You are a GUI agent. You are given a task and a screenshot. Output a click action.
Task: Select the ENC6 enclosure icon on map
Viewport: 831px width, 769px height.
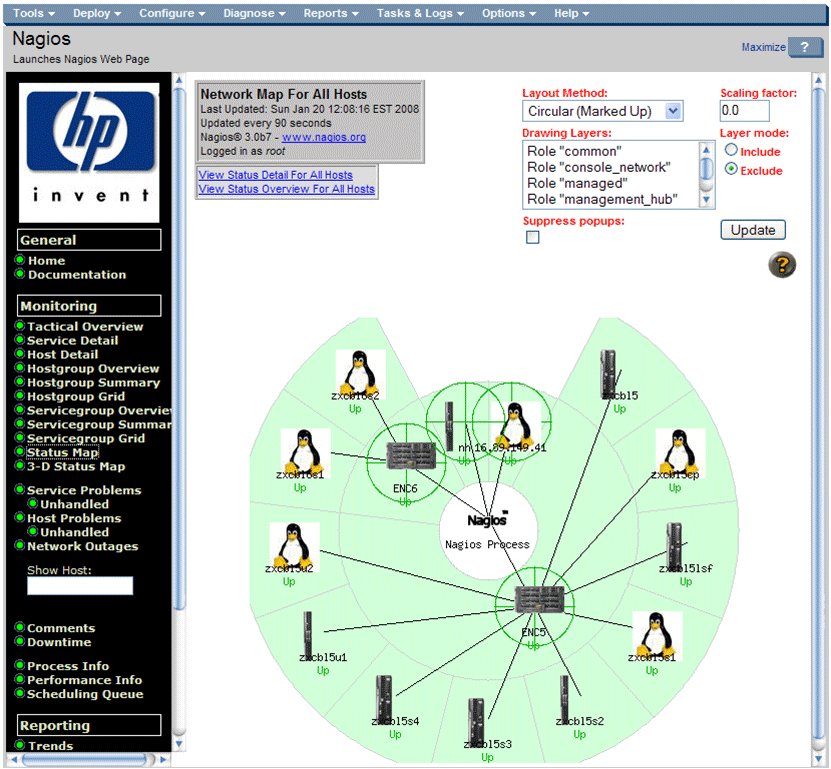pos(411,456)
